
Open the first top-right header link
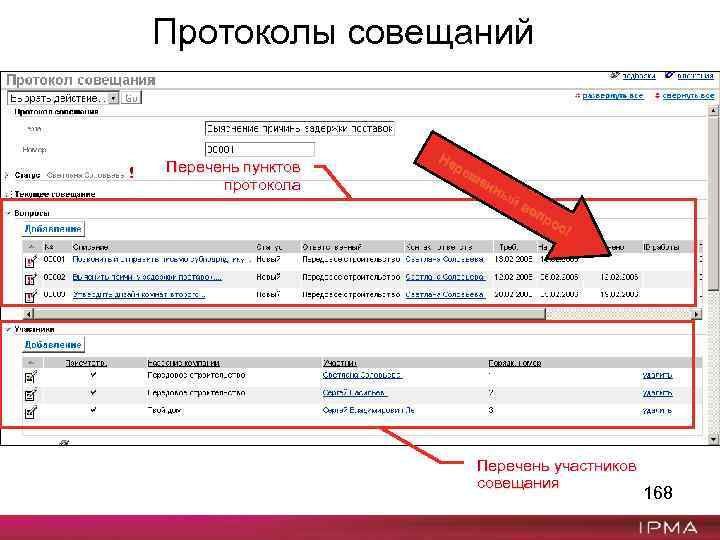click(638, 76)
